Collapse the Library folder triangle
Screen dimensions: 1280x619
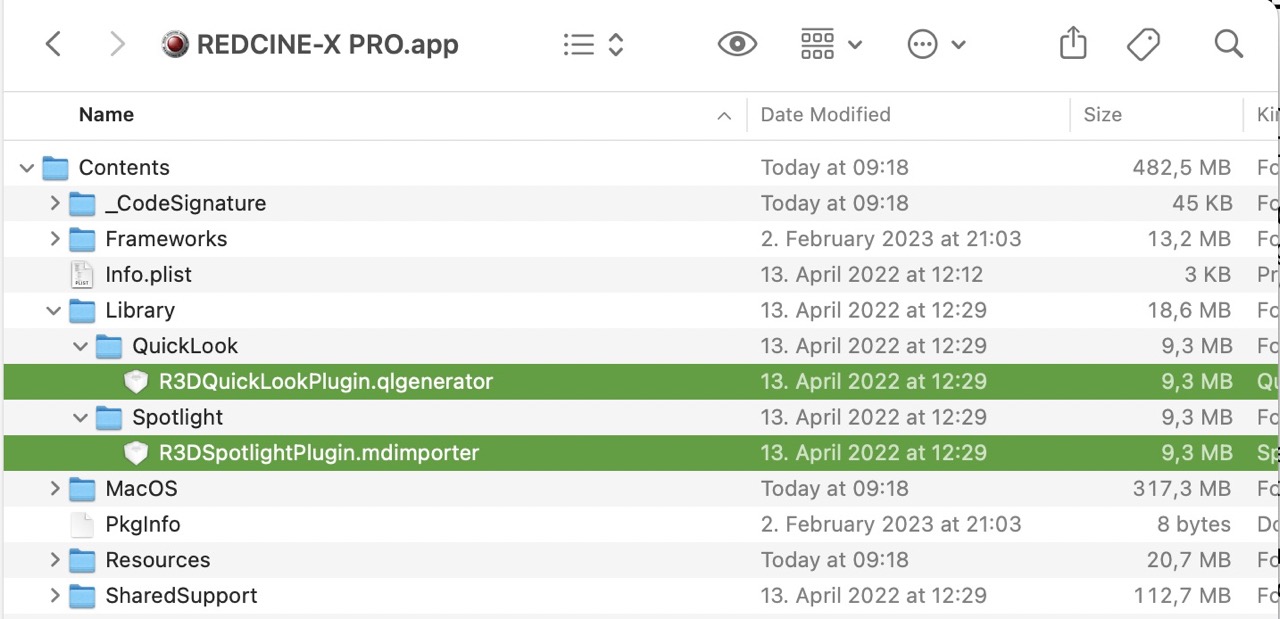[x=54, y=311]
